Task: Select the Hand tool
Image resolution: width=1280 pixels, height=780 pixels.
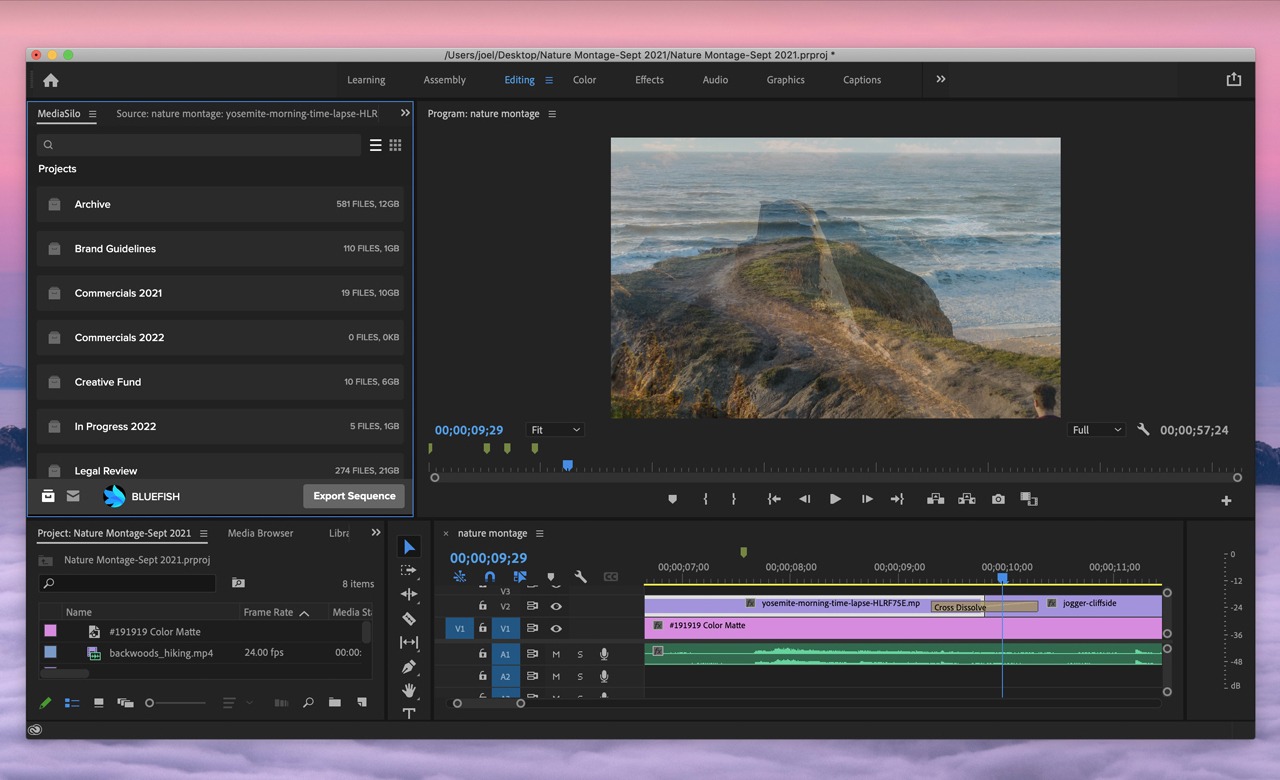Action: (x=409, y=690)
